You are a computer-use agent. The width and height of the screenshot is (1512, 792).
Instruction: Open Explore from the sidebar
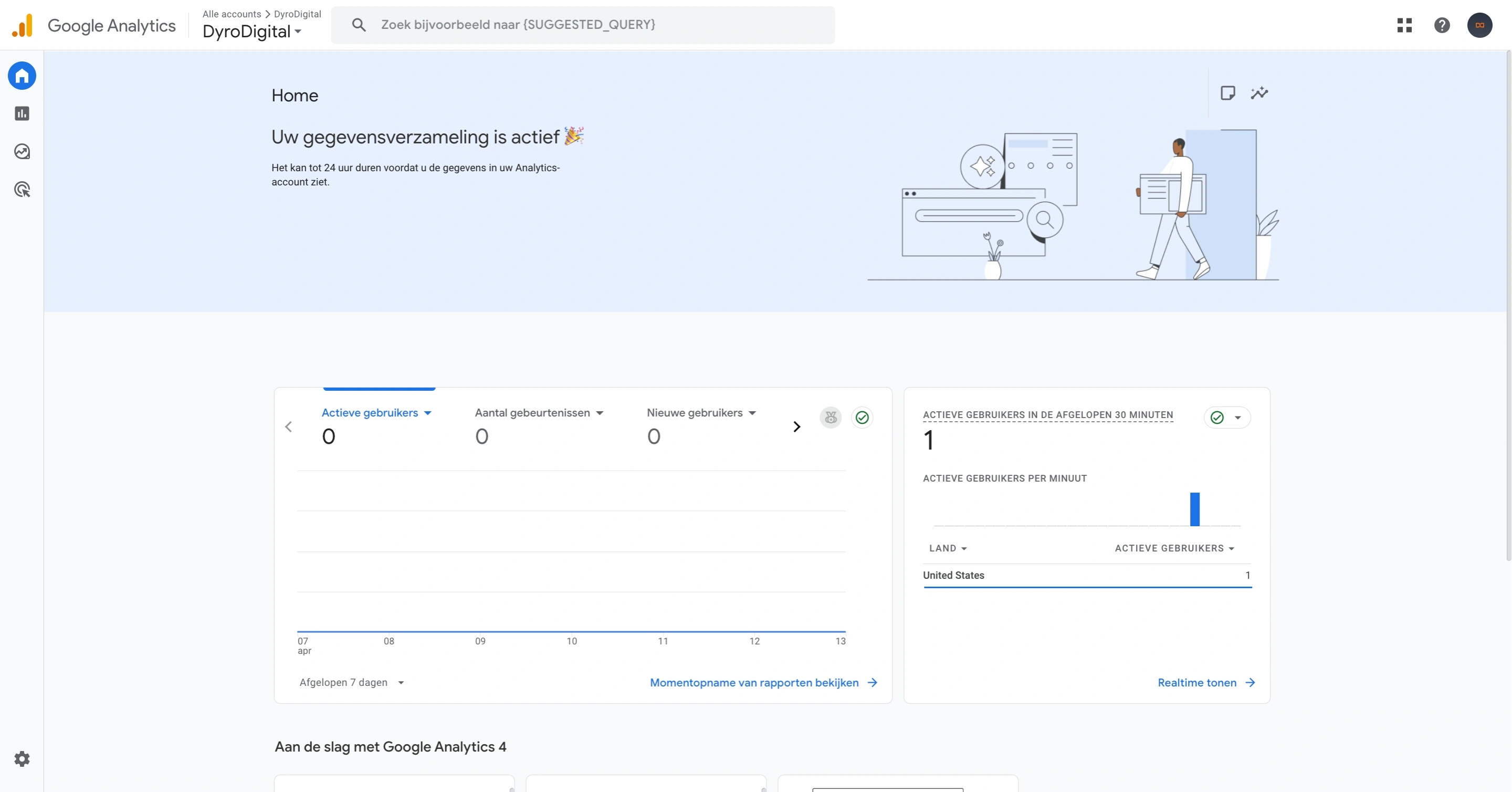pos(22,151)
